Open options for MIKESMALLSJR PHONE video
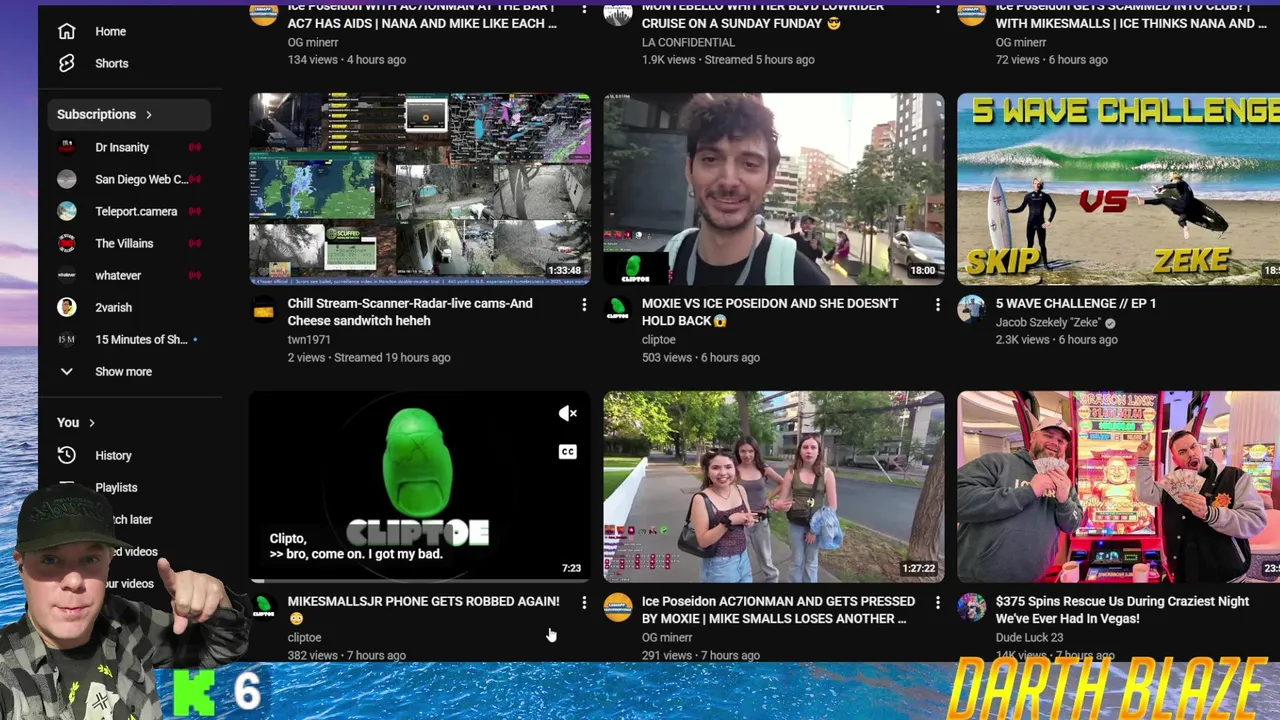This screenshot has height=720, width=1280. (584, 602)
